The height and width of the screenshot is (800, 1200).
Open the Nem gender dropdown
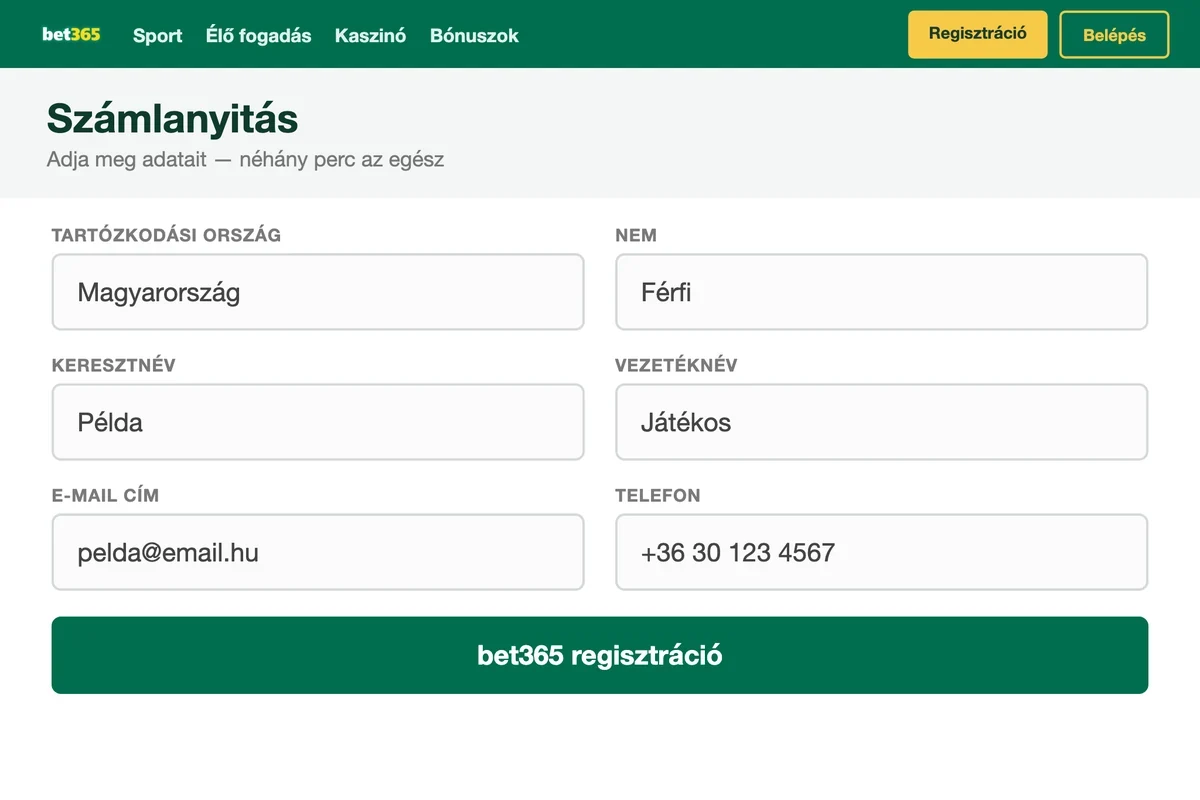pos(881,292)
